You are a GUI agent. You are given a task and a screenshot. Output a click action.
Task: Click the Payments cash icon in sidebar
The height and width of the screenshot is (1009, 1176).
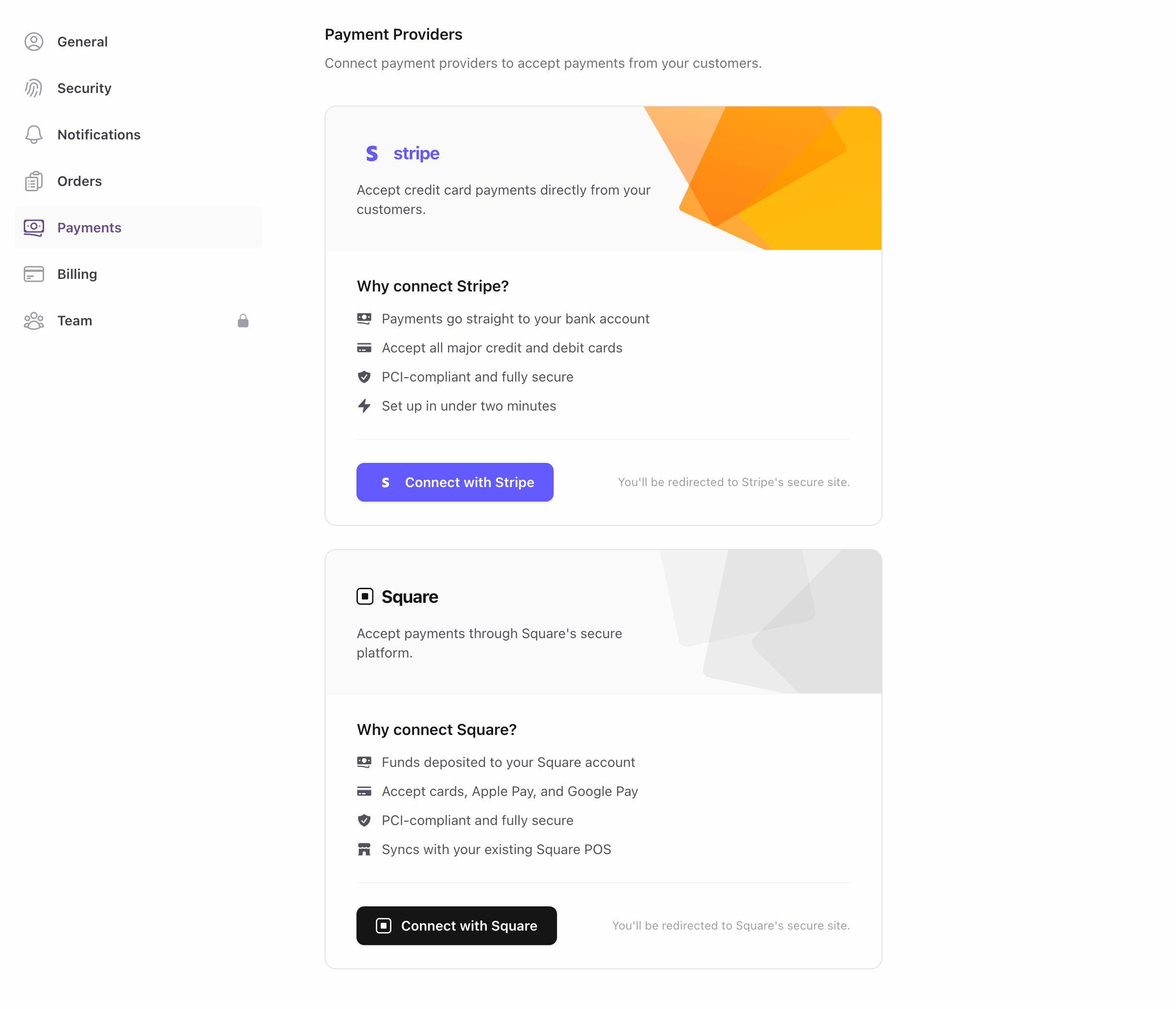tap(33, 228)
